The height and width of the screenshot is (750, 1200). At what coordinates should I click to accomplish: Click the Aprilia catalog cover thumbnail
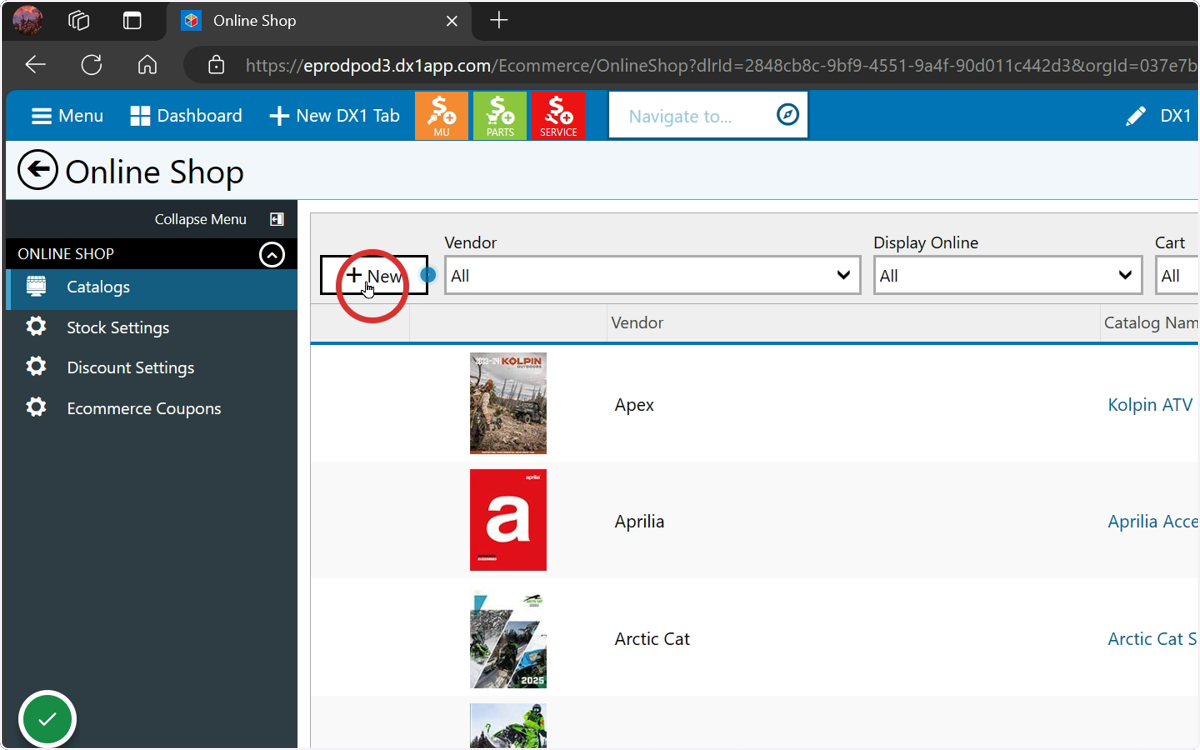508,520
